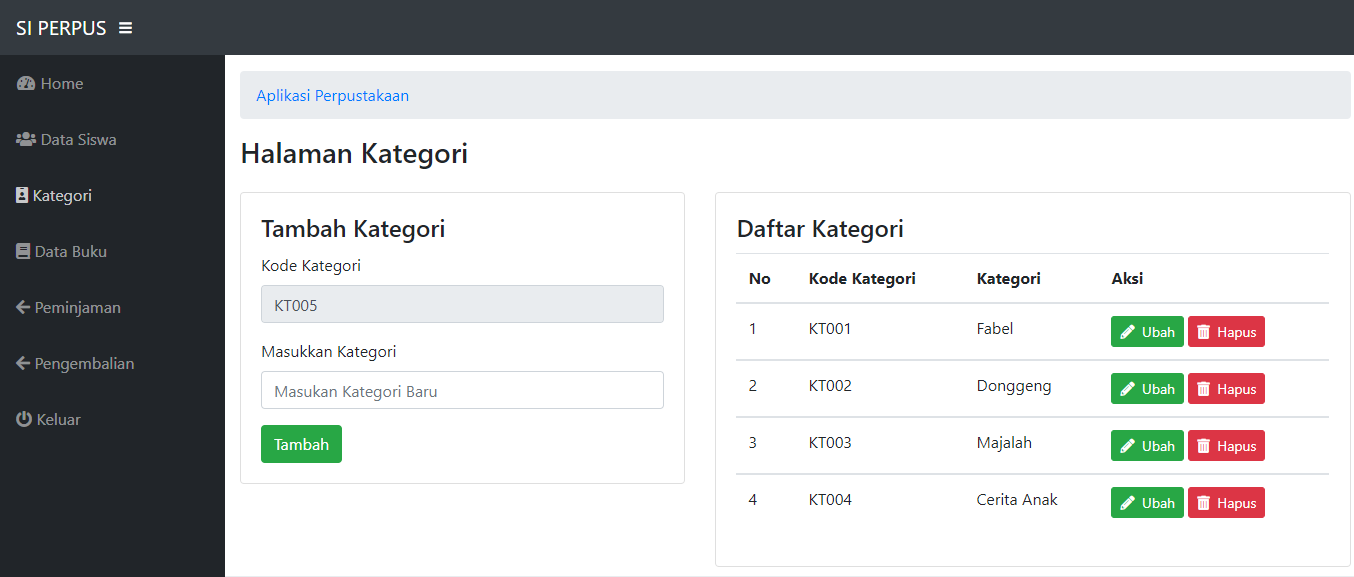Click the Home dashboard icon in sidebar
This screenshot has height=577, width=1354.
click(26, 84)
